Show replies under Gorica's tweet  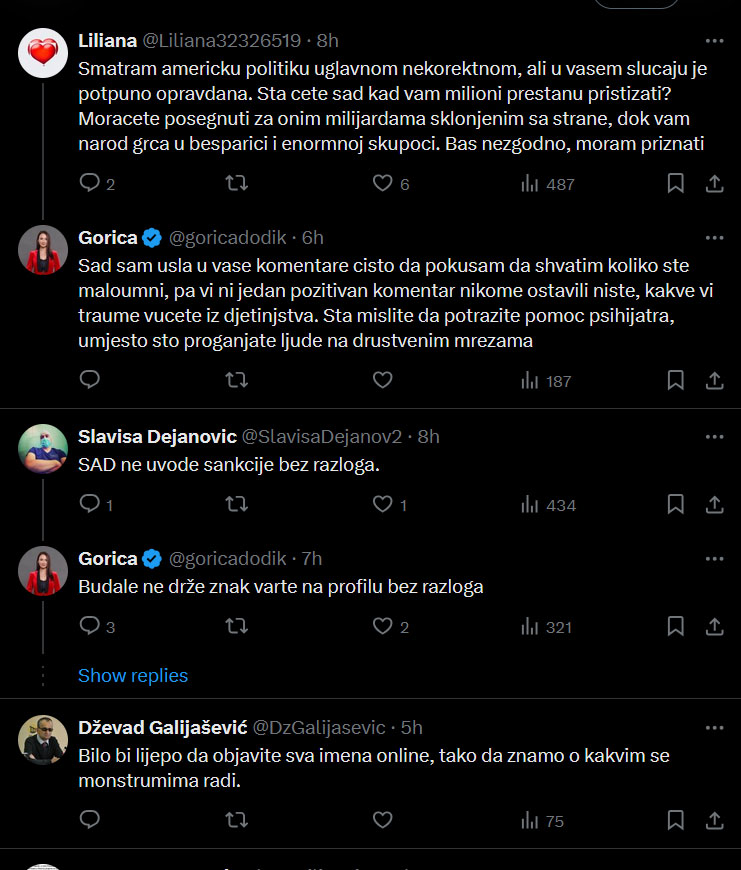click(x=133, y=676)
